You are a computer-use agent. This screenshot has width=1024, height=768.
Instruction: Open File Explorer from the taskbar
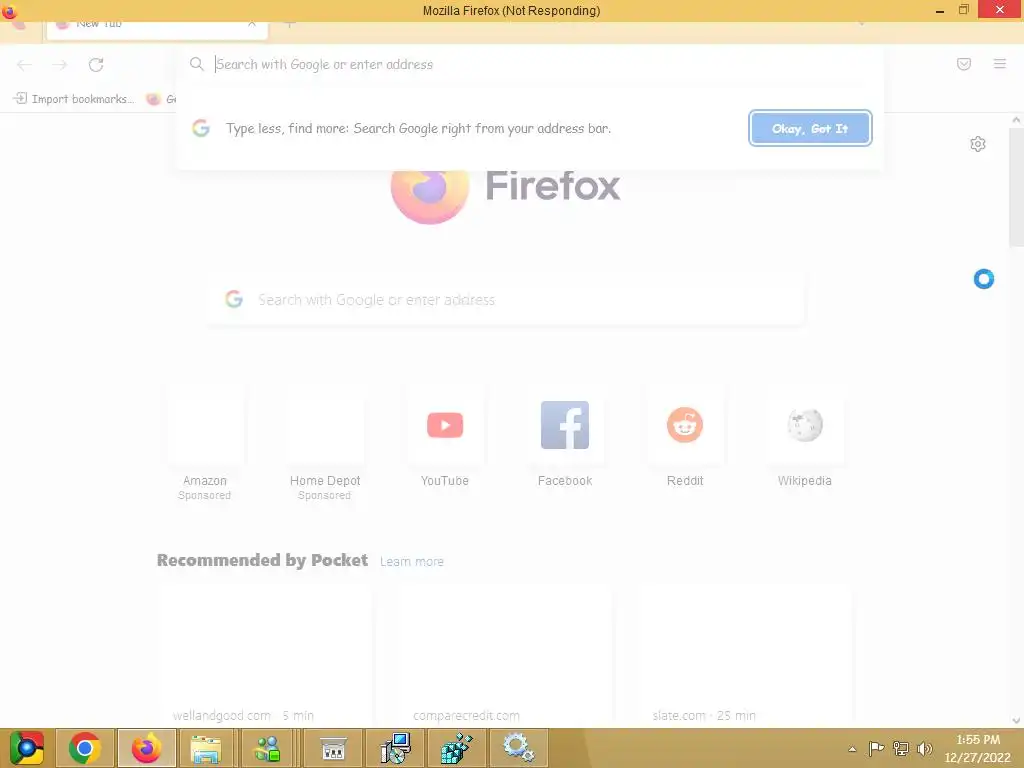click(206, 748)
